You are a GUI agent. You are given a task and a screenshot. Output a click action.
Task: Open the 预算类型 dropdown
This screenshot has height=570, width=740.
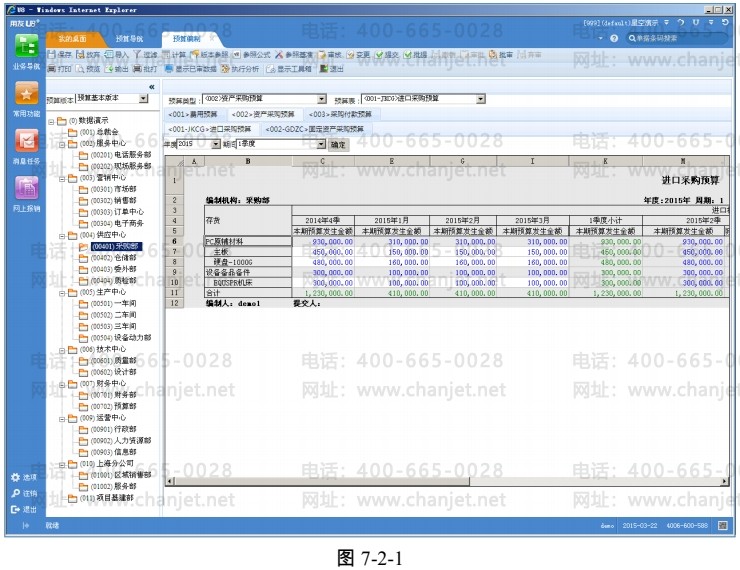click(x=321, y=100)
